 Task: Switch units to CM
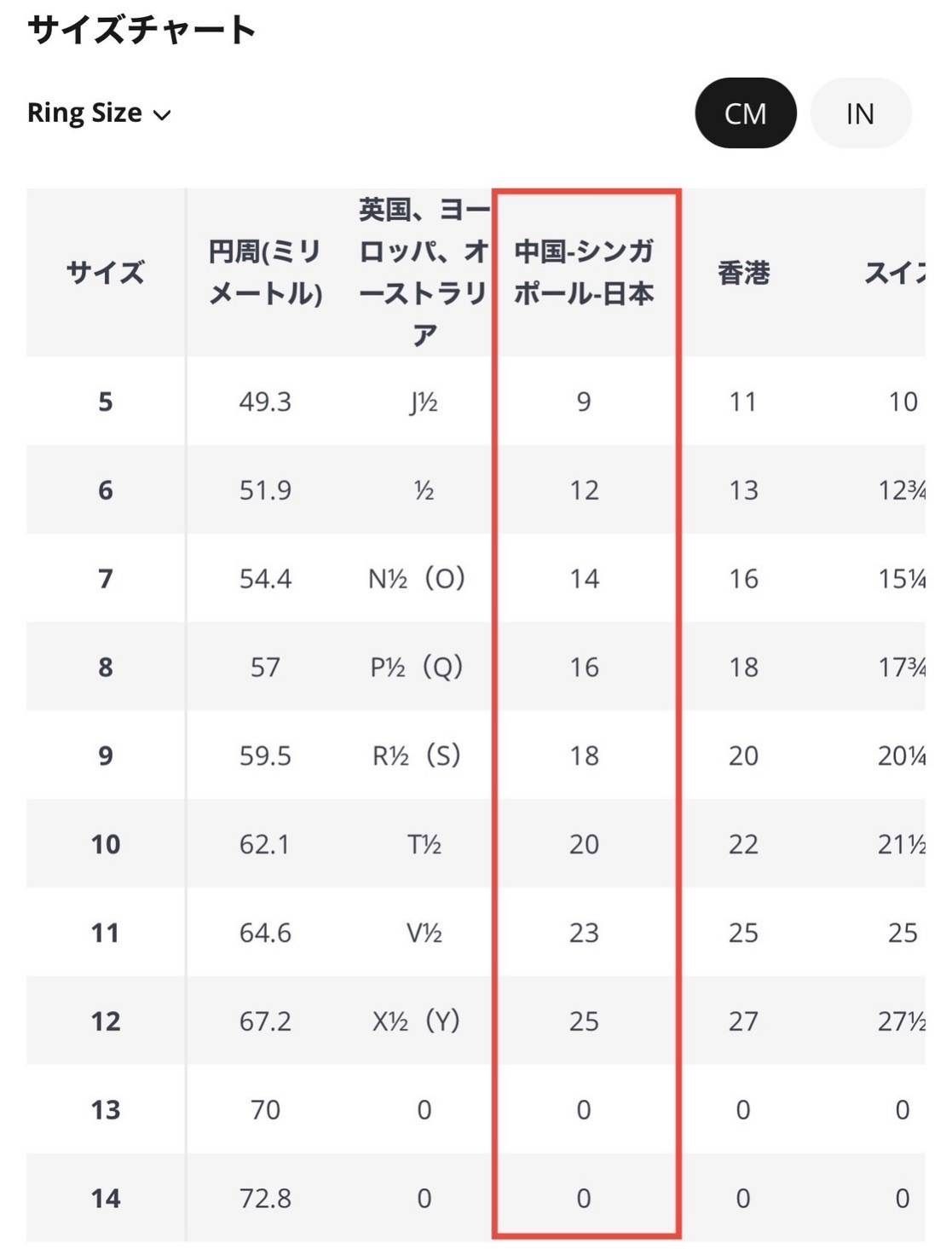pos(746,113)
